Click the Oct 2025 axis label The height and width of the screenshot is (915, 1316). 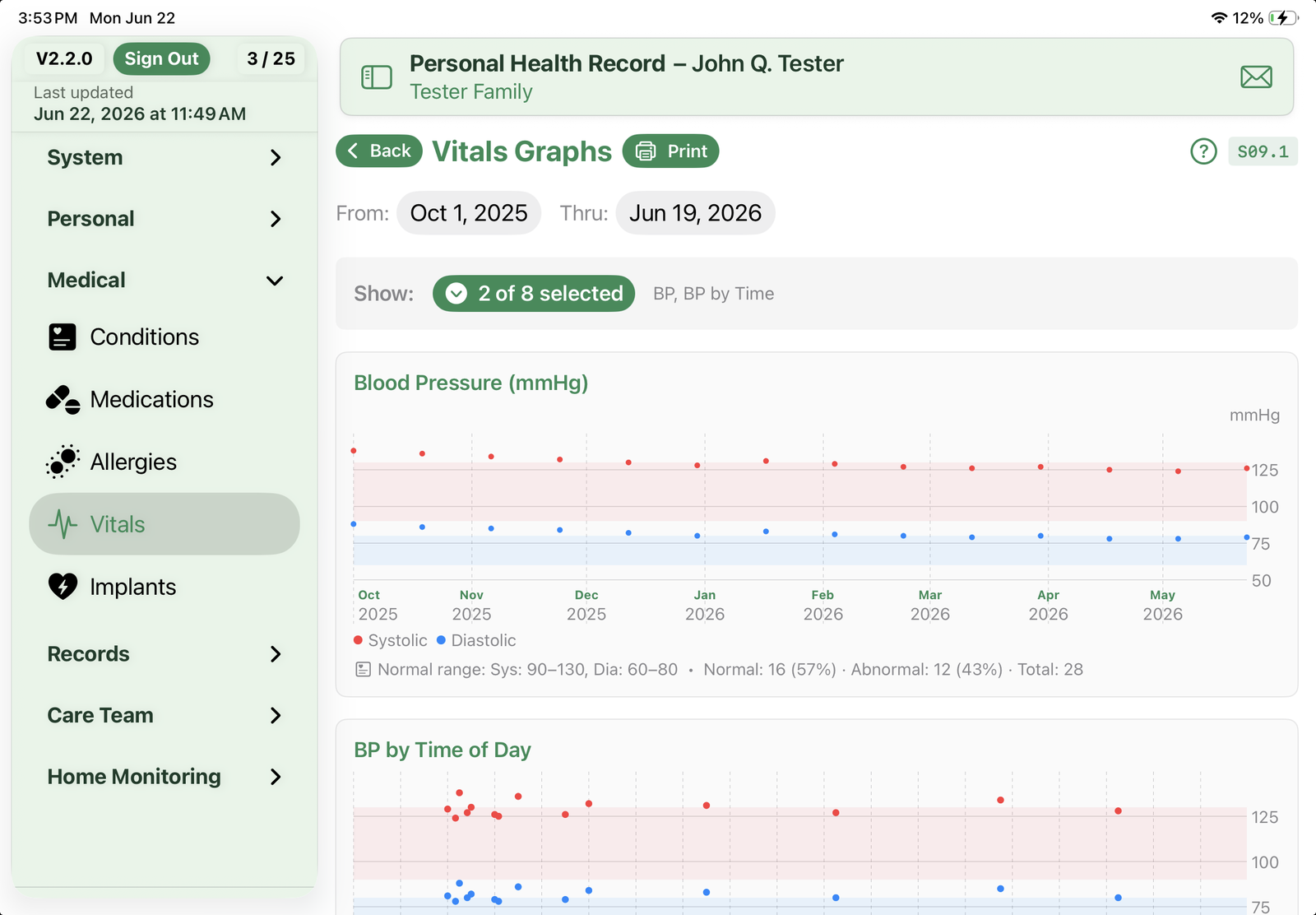[378, 606]
